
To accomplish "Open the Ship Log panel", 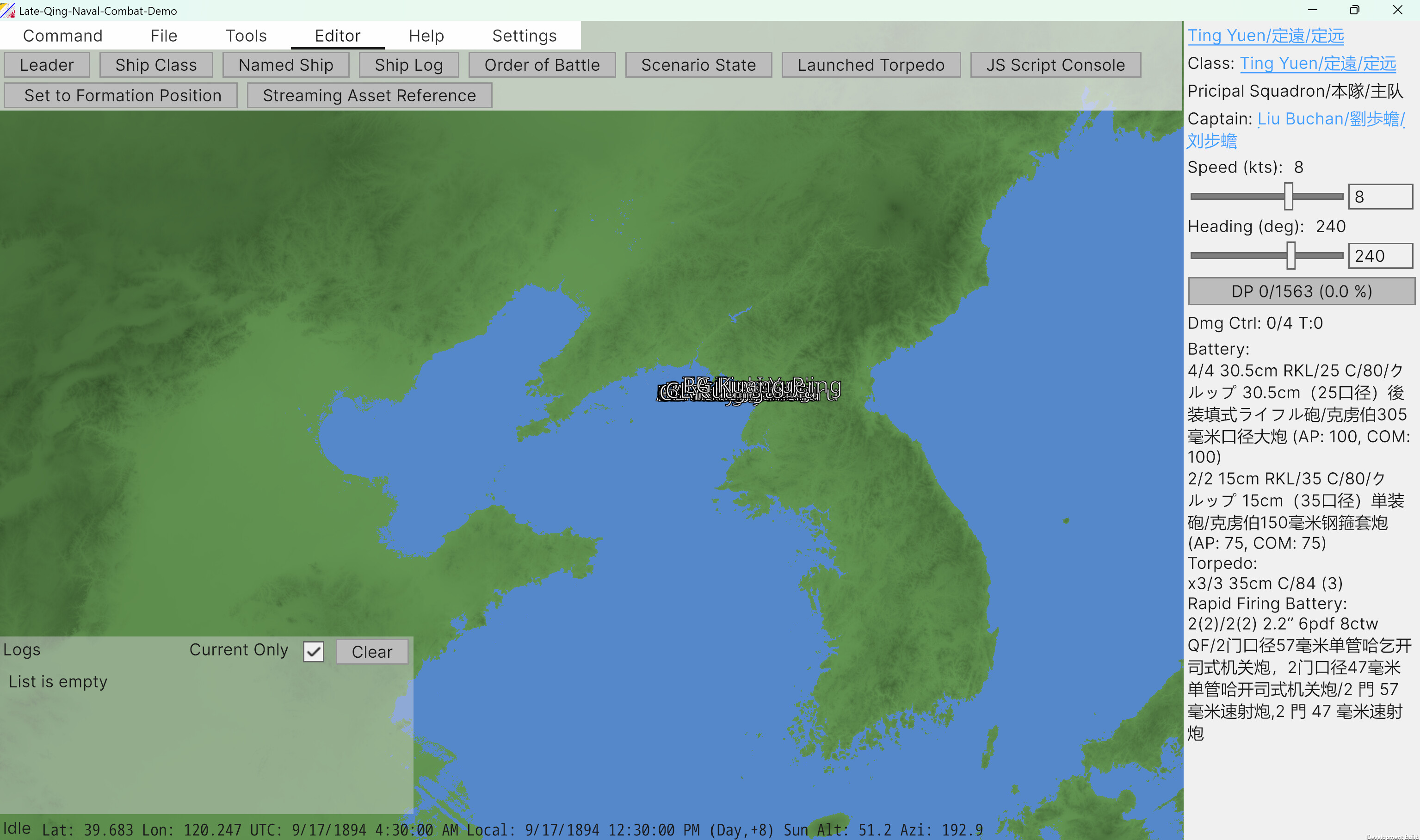I will click(408, 65).
